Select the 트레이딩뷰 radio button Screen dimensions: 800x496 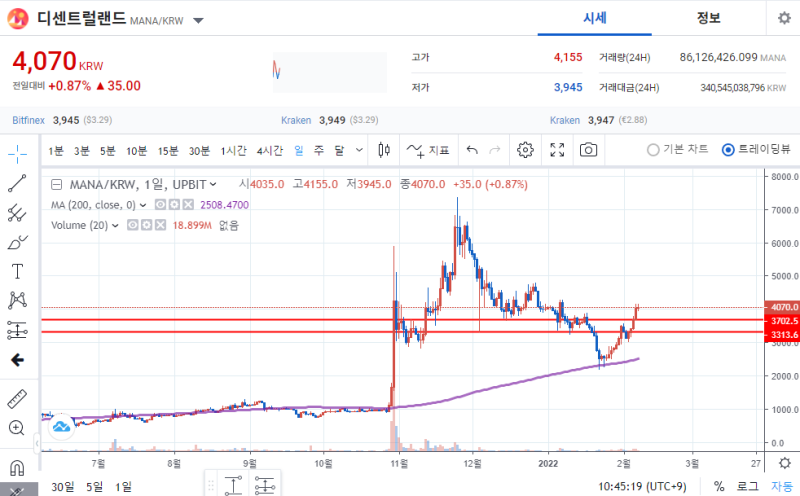[728, 150]
